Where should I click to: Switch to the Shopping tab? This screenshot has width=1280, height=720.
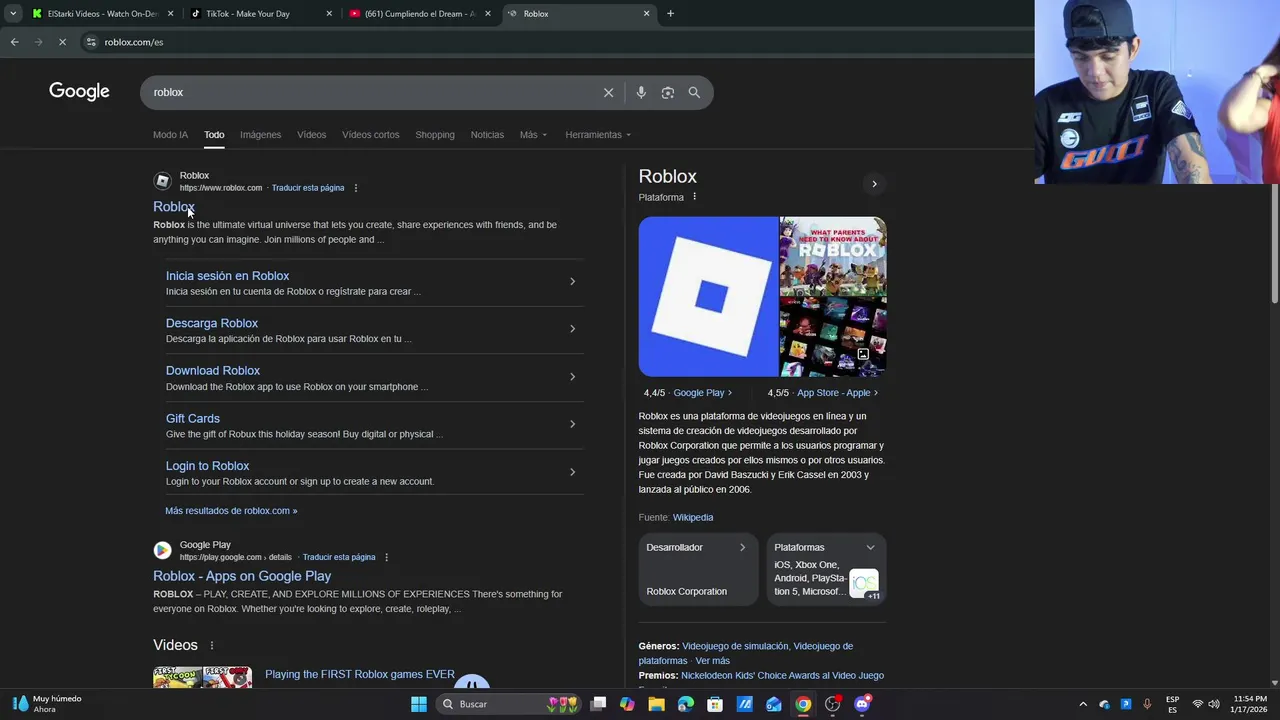point(435,135)
